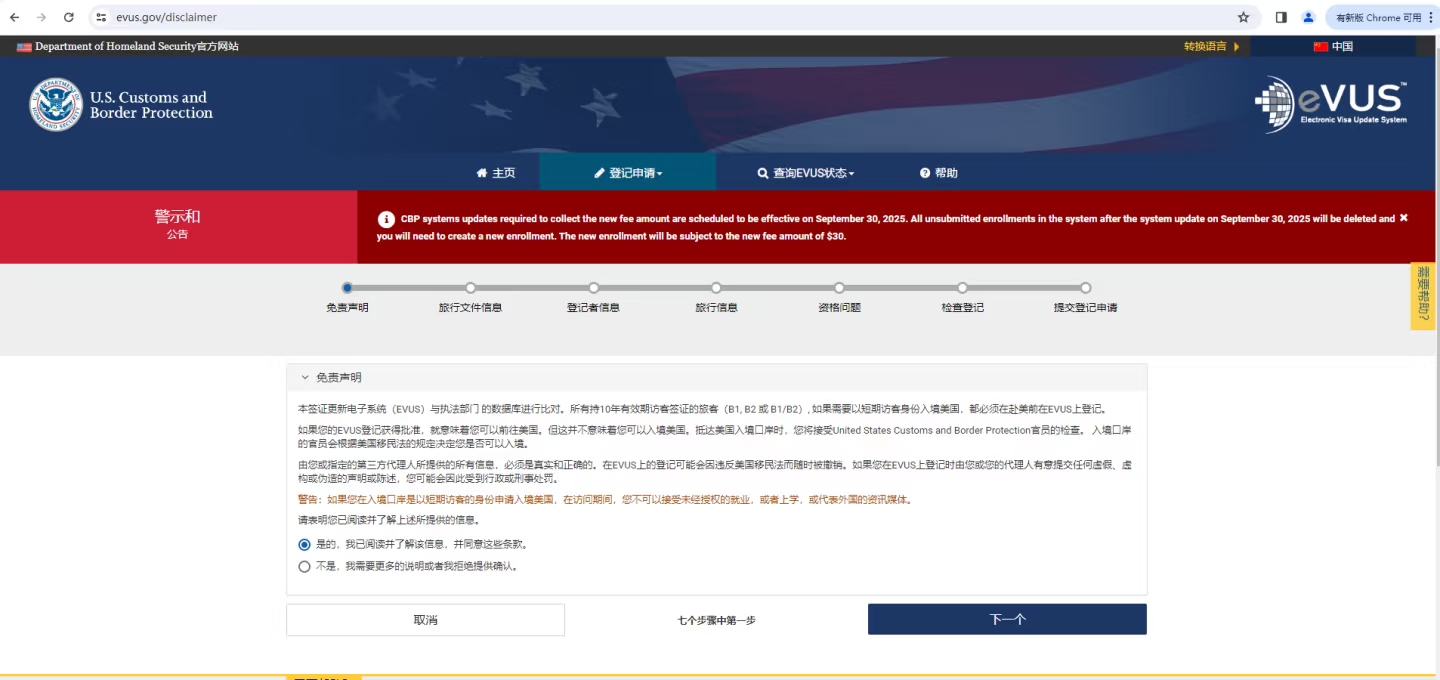Click the 取消 cancel button
The height and width of the screenshot is (680, 1440).
pyautogui.click(x=425, y=620)
